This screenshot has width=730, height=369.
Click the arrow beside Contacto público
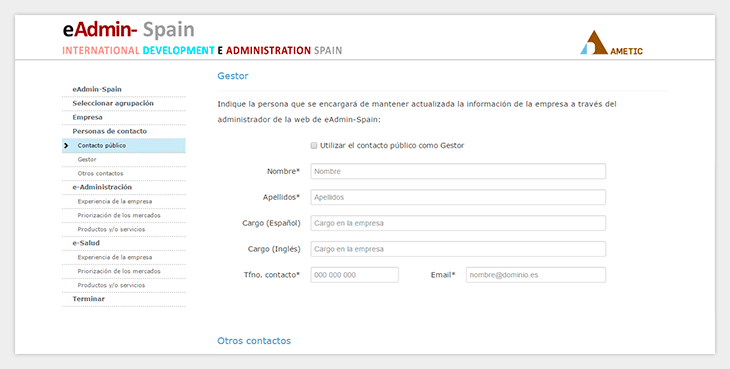coord(66,146)
